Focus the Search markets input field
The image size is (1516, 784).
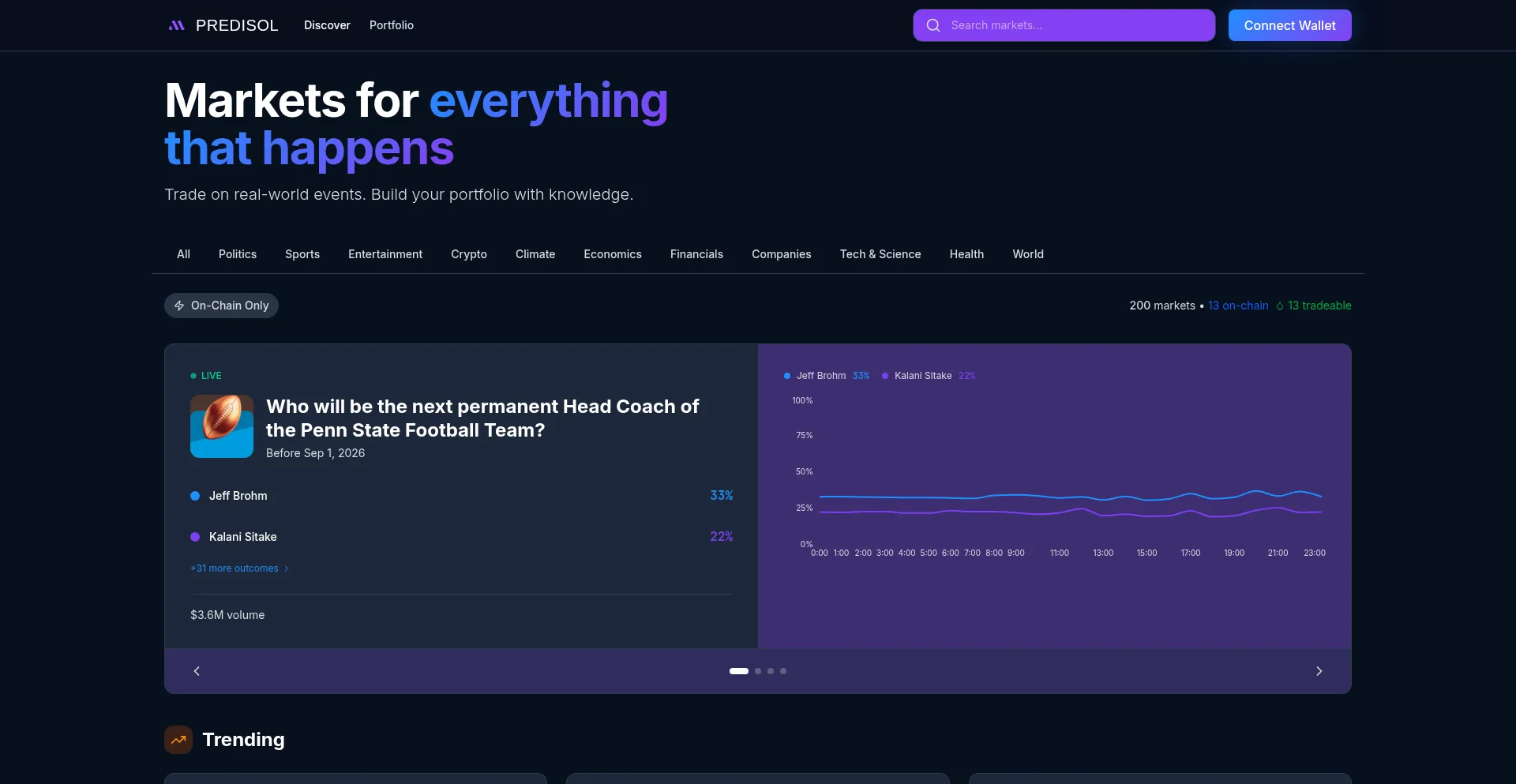1074,25
